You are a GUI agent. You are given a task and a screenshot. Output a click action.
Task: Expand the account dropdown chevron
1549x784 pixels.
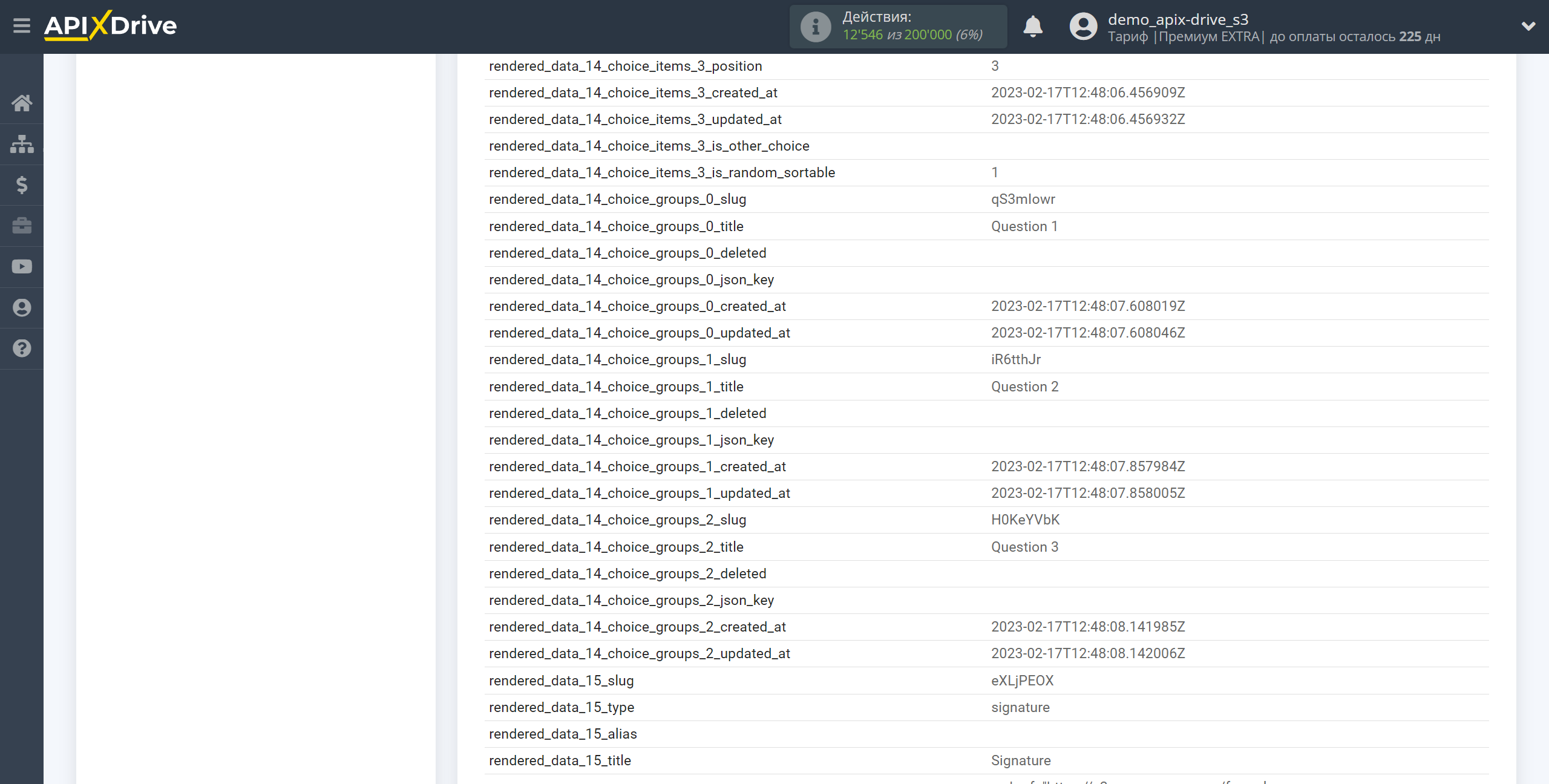click(1528, 26)
